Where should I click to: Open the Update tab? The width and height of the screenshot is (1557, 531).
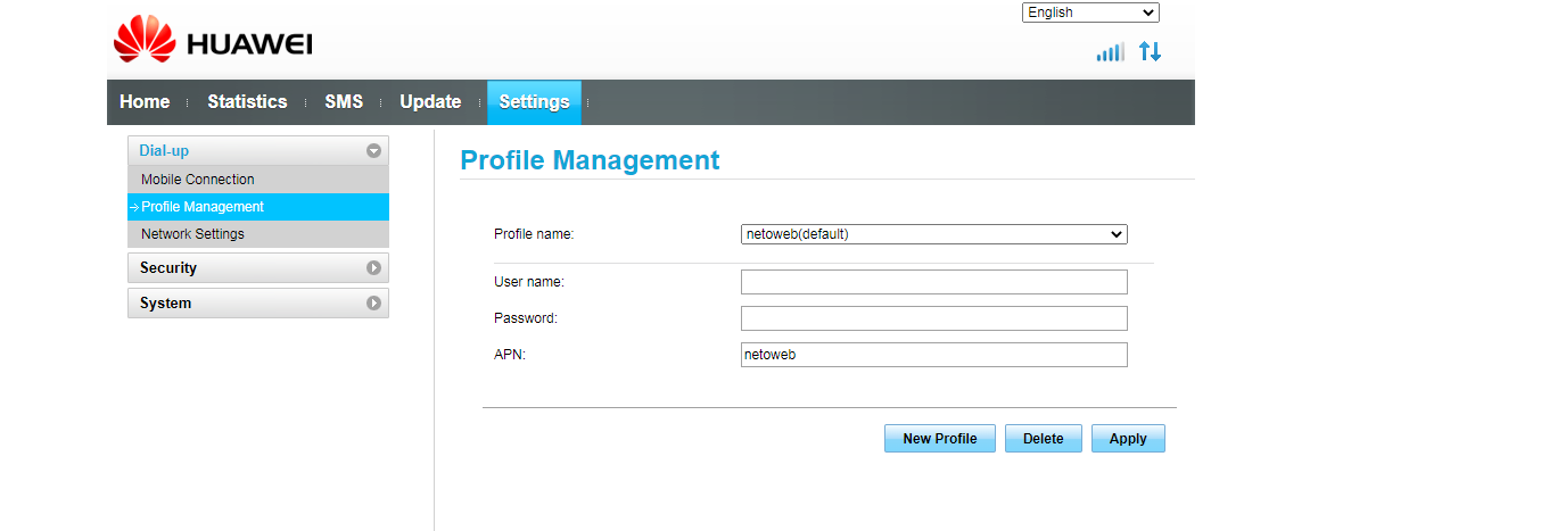pyautogui.click(x=430, y=102)
